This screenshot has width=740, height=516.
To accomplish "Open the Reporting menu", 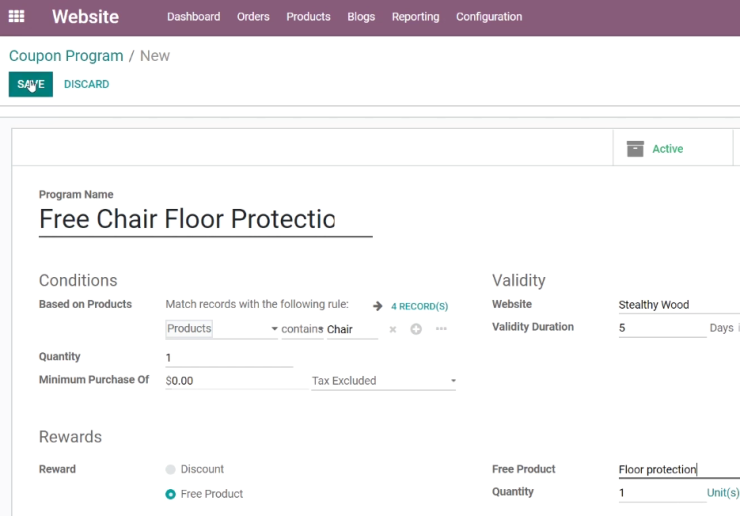I will pyautogui.click(x=415, y=17).
